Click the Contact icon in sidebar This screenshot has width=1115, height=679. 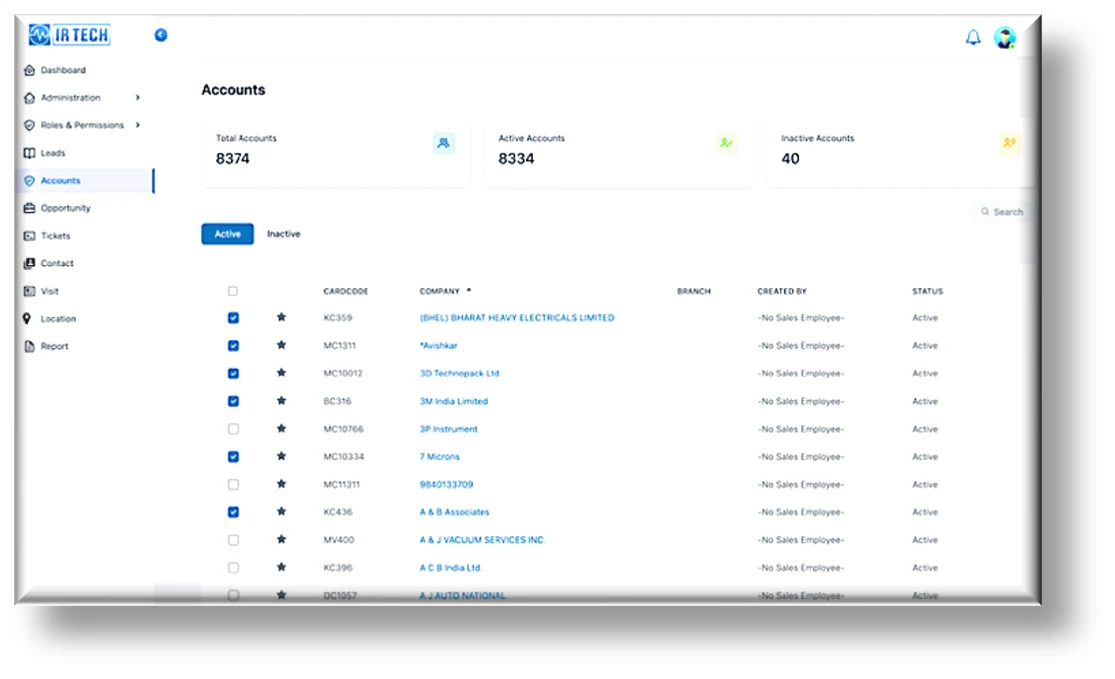(x=29, y=263)
